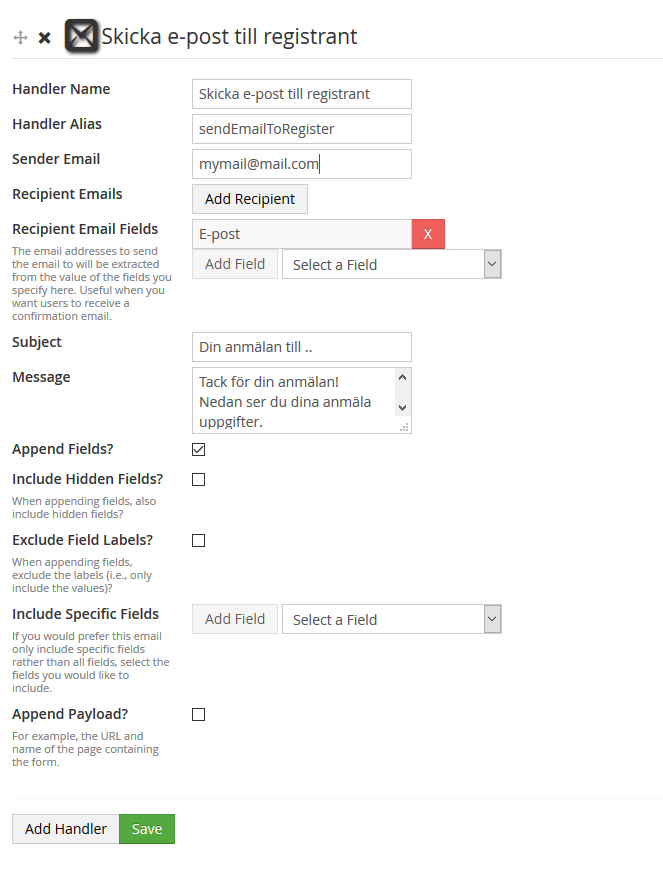The image size is (663, 884).
Task: Click the envelope email handler icon
Action: (82, 36)
